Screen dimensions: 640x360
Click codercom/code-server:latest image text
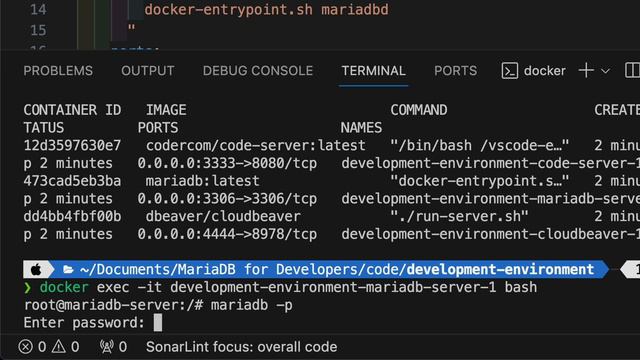coord(256,146)
